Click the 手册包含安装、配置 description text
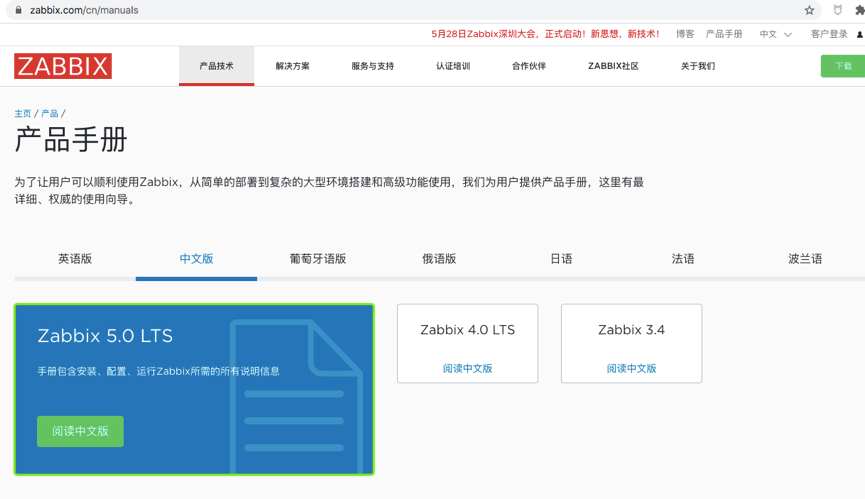 tap(158, 371)
